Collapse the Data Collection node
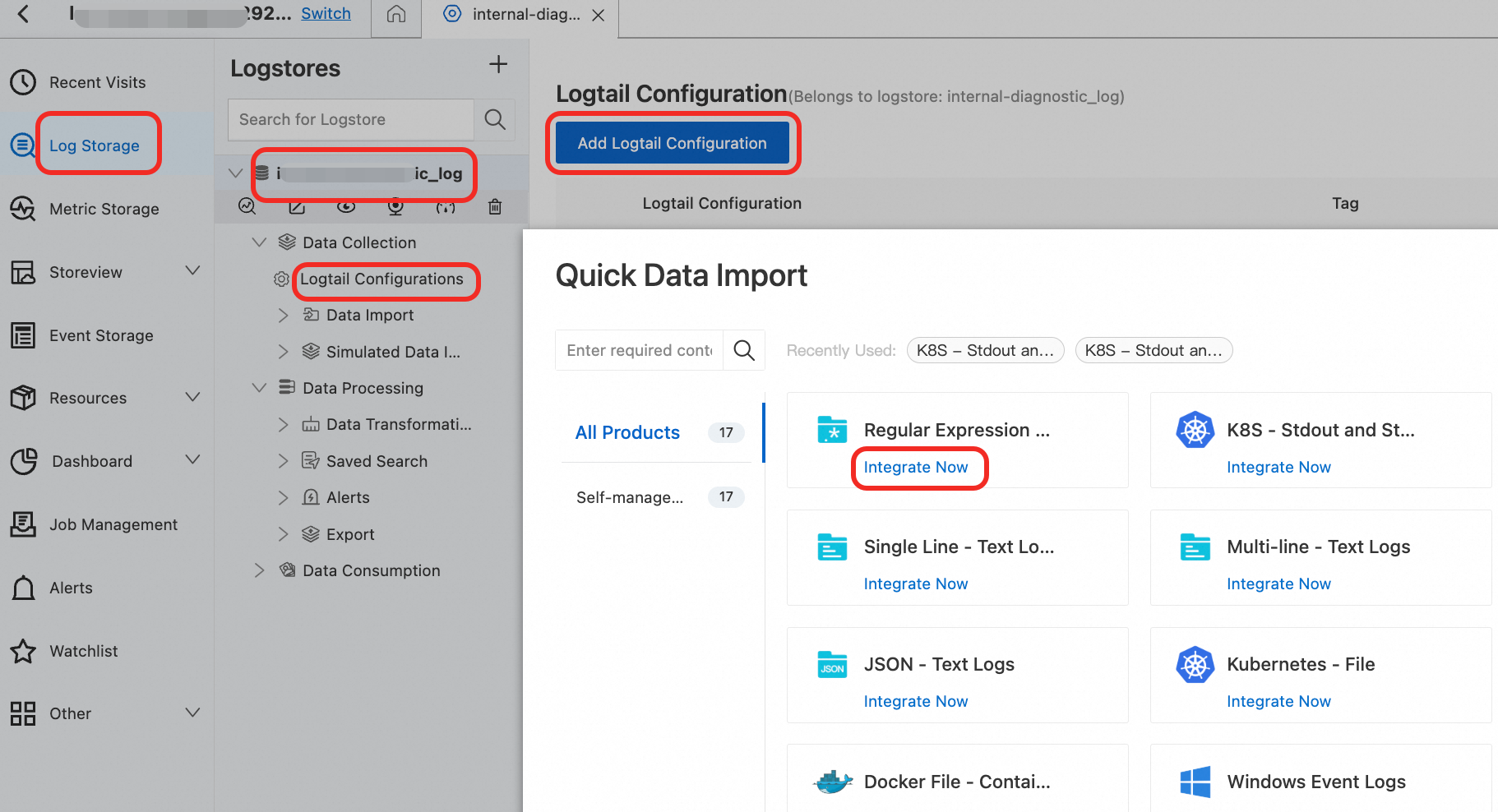The image size is (1498, 812). click(x=259, y=242)
